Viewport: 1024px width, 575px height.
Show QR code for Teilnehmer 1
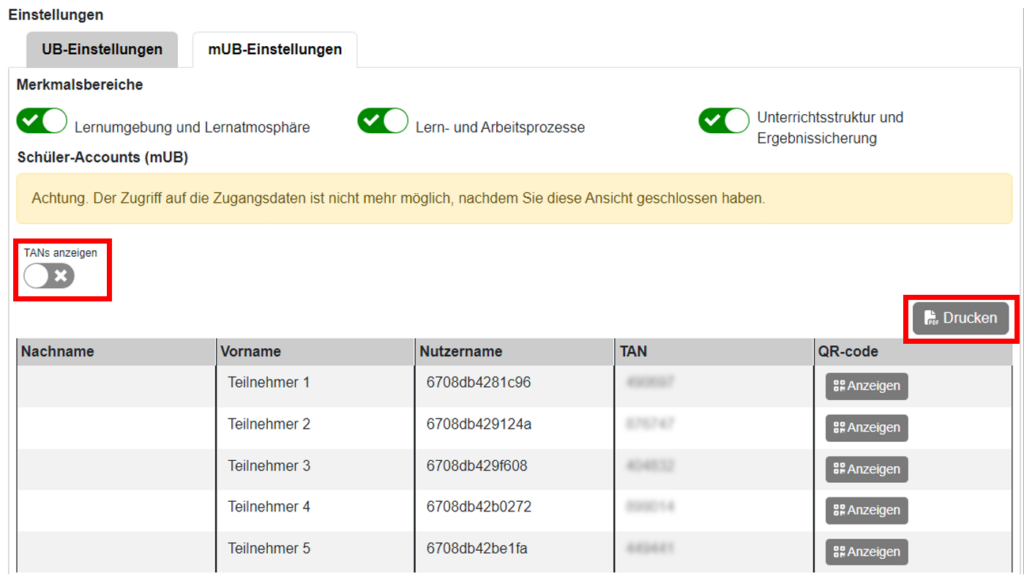[866, 386]
